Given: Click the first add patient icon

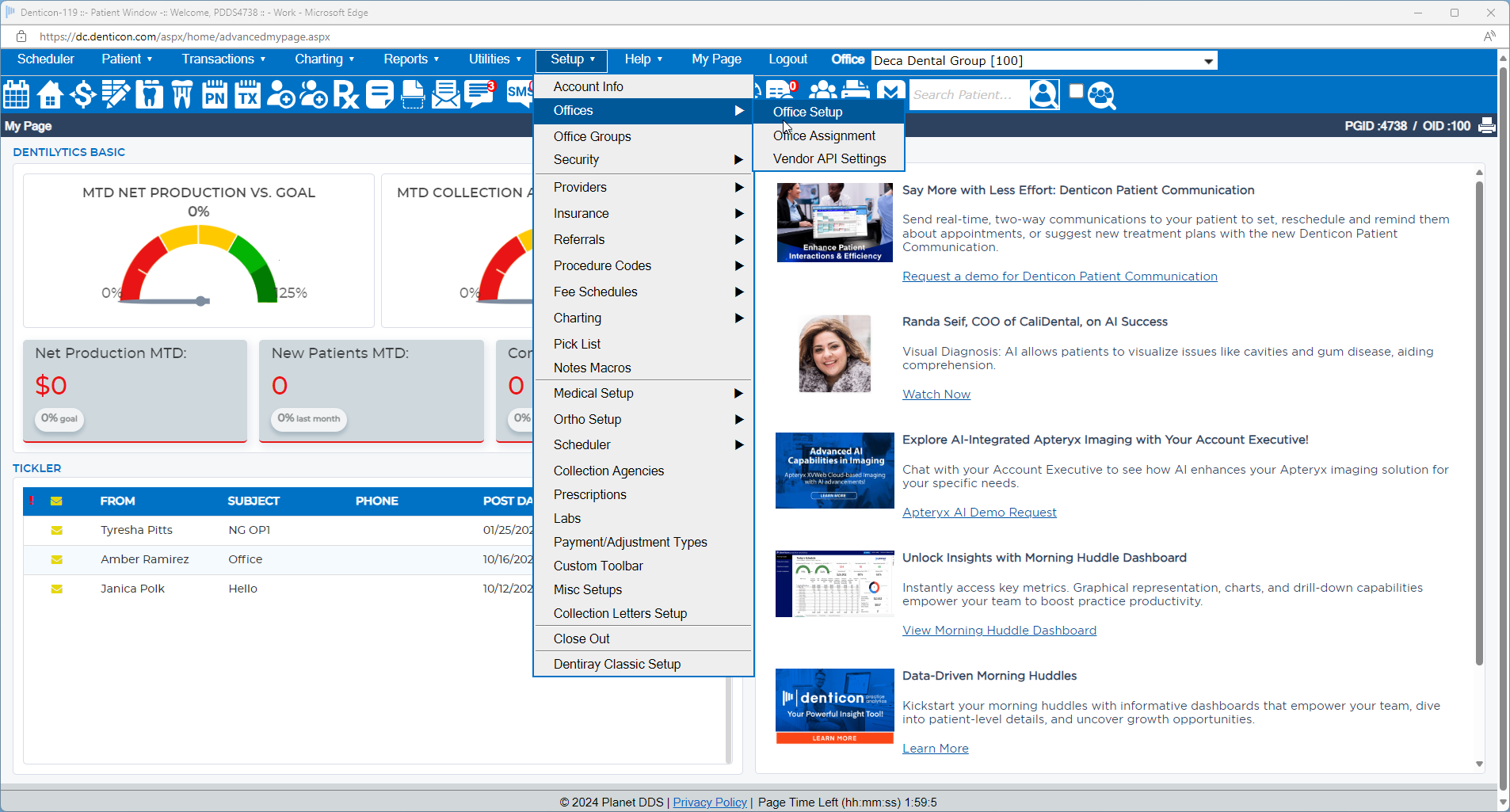Looking at the screenshot, I should 280,94.
